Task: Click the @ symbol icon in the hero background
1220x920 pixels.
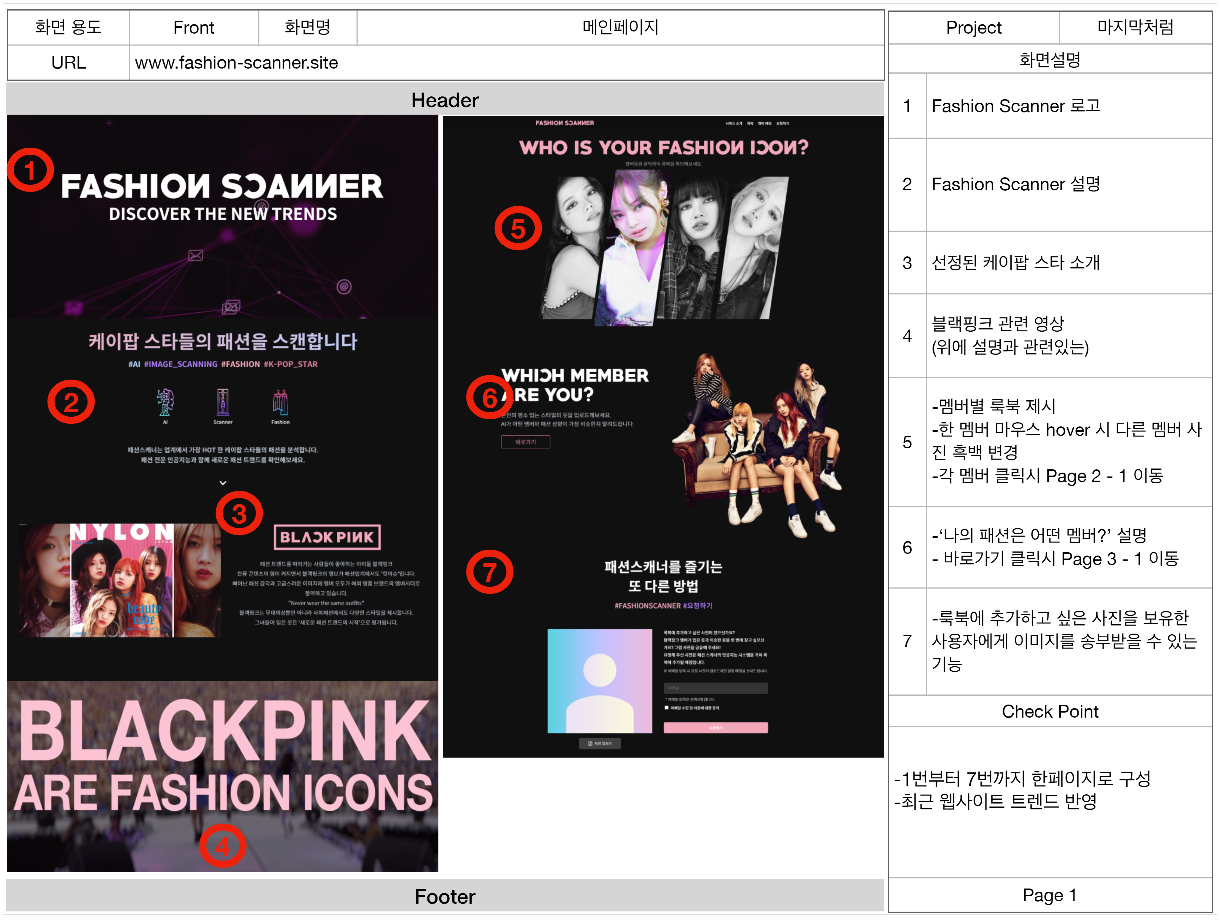Action: pos(344,287)
